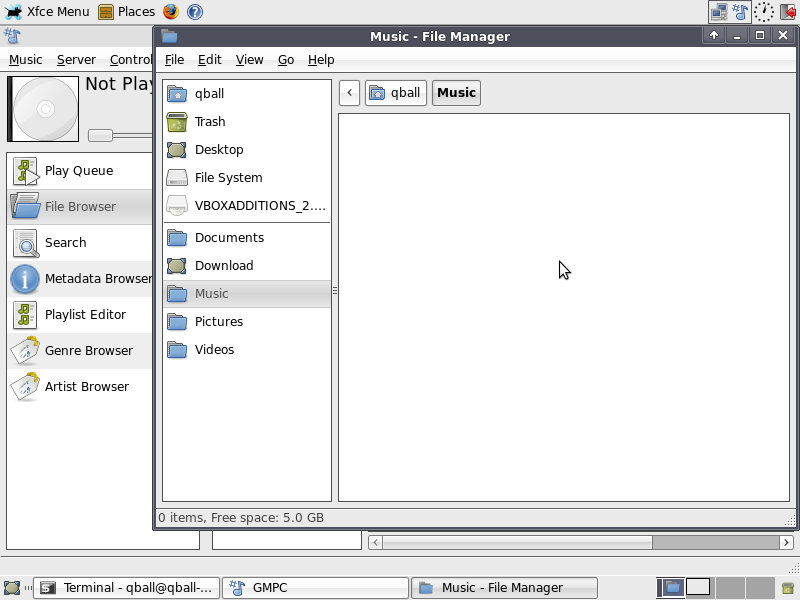Open the VBOXADDITIONS disc entry
800x600 pixels.
point(247,206)
